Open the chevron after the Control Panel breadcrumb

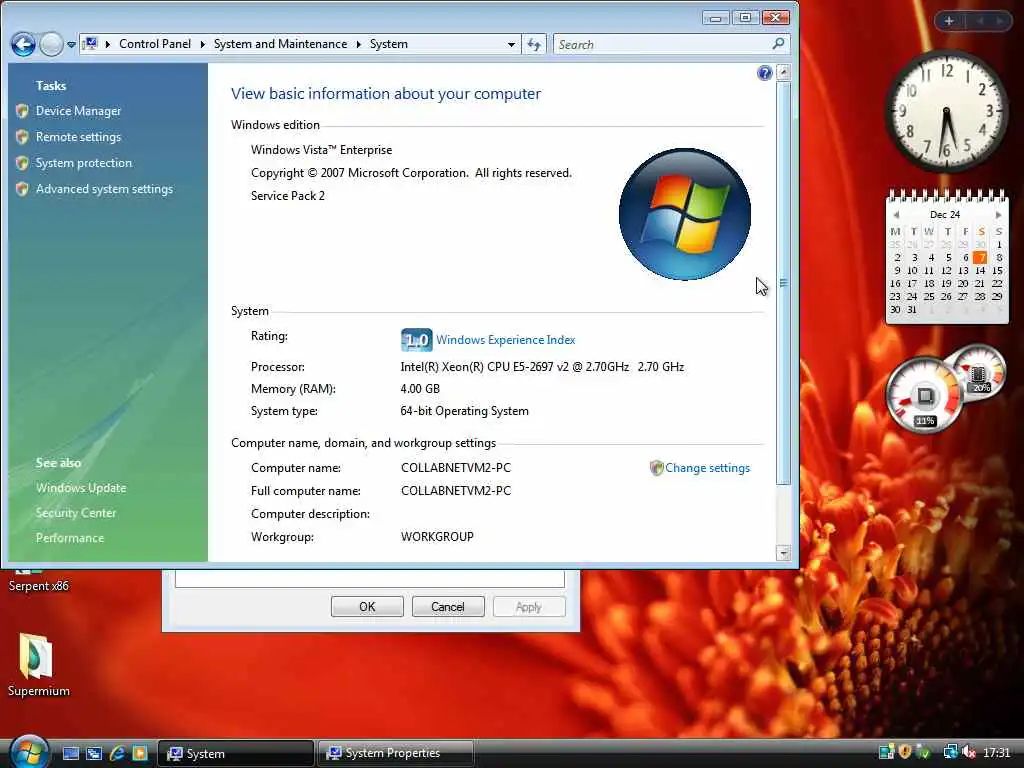[x=202, y=44]
